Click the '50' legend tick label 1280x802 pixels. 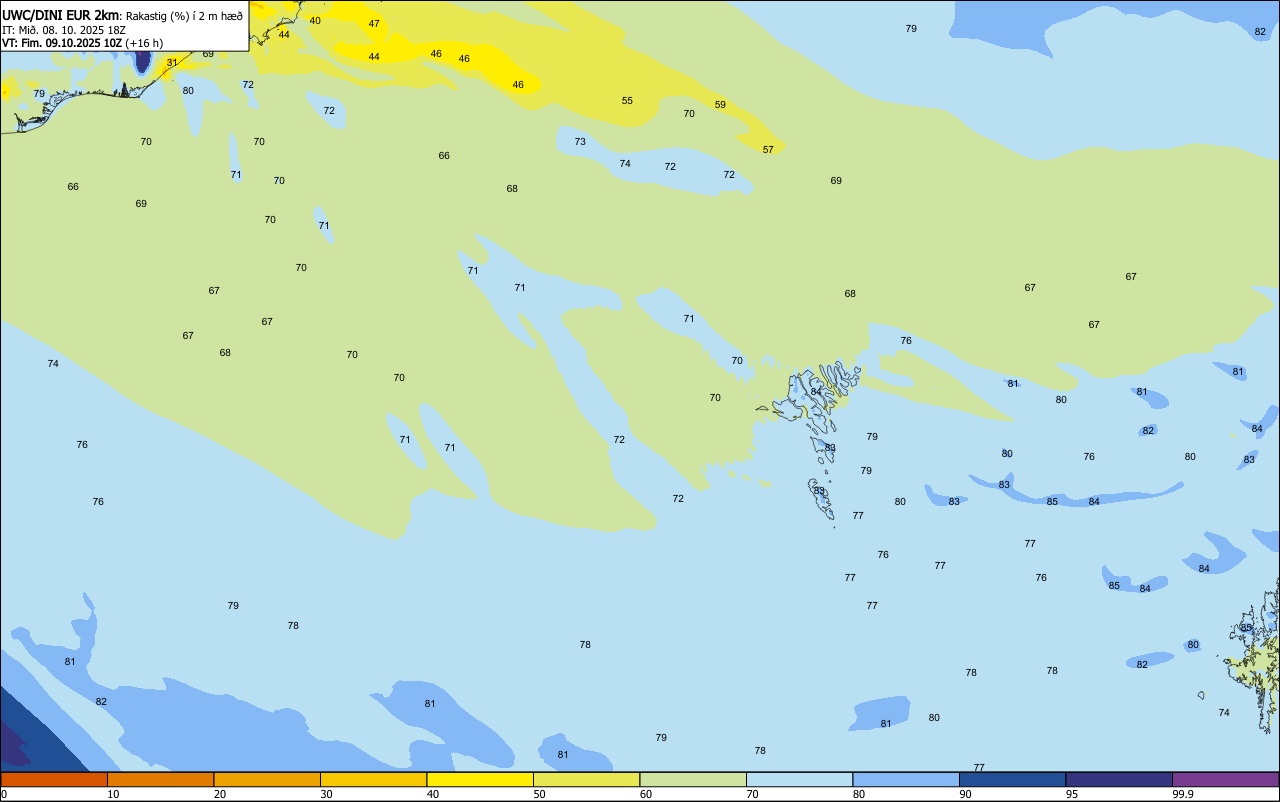(539, 794)
